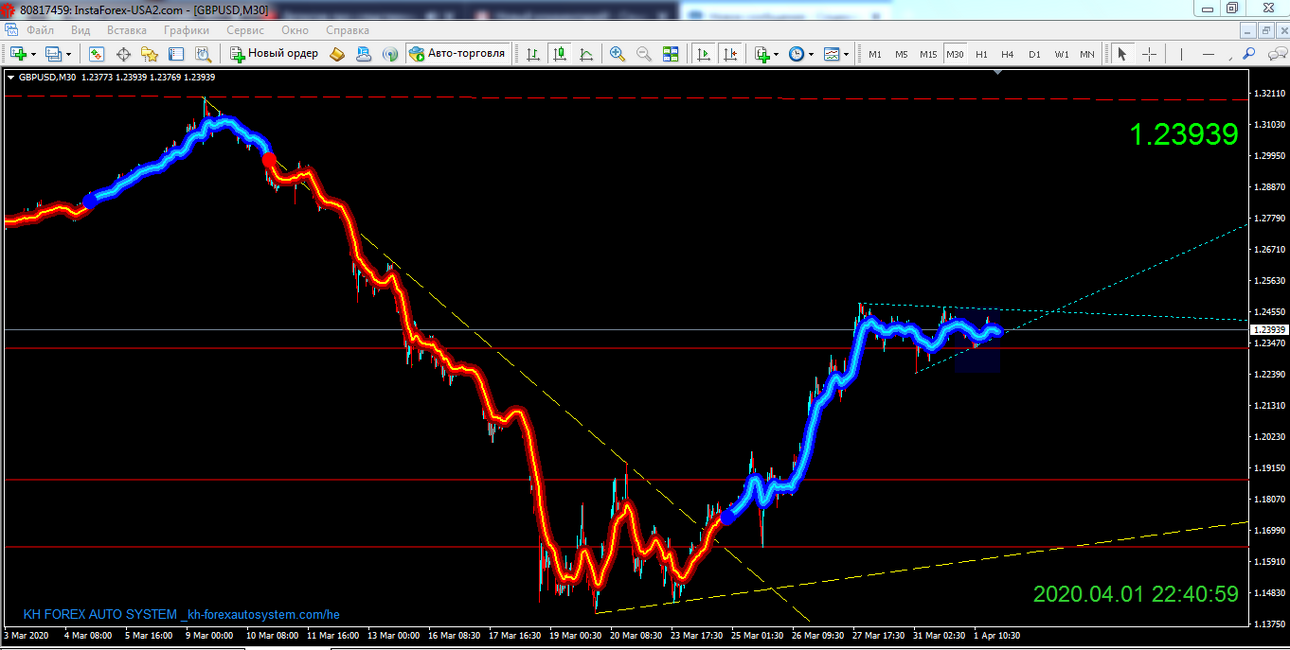Open the Окно menu
This screenshot has width=1290, height=650.
pyautogui.click(x=295, y=30)
